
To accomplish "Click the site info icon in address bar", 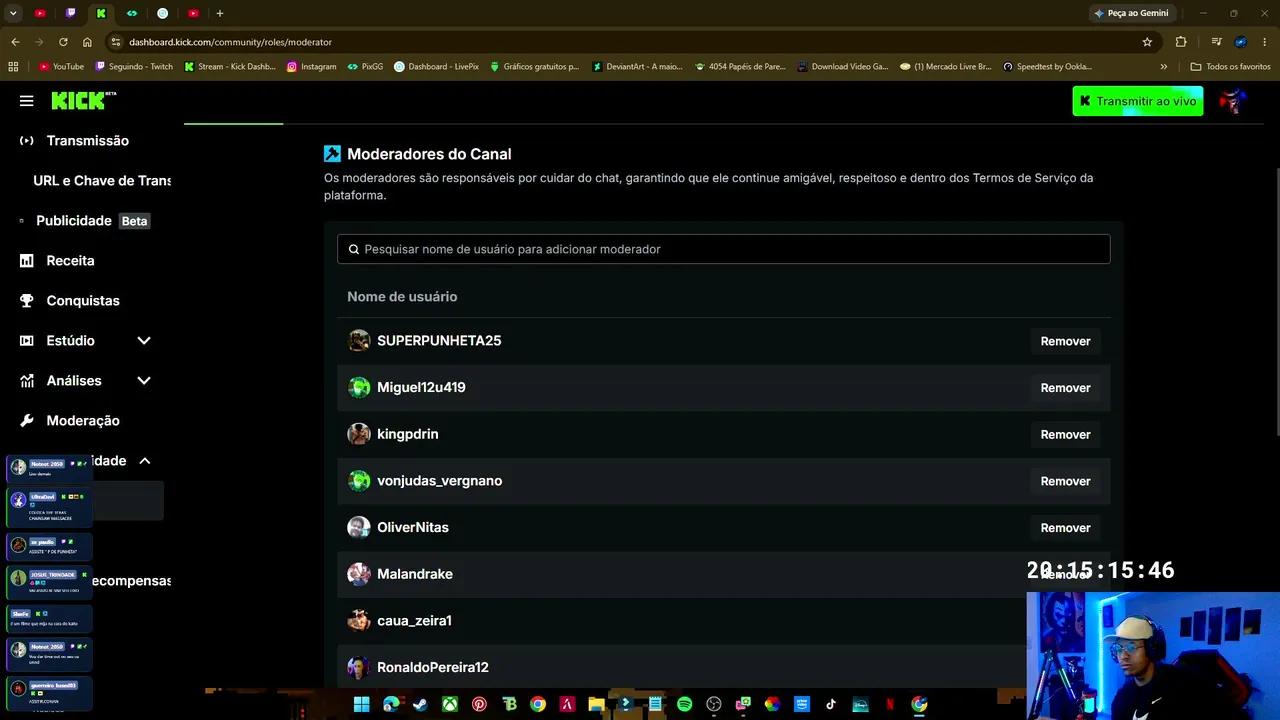I will pyautogui.click(x=116, y=42).
